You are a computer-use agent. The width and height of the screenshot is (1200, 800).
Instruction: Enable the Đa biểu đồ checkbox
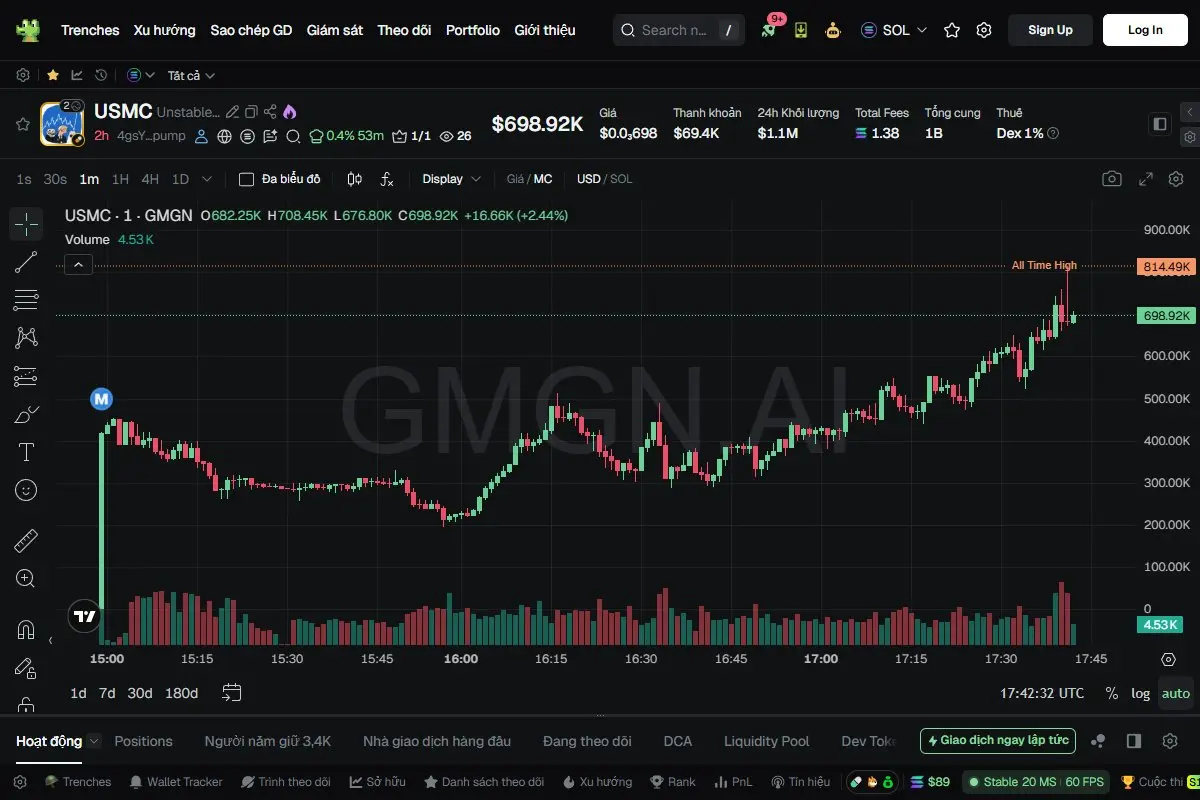pos(246,179)
